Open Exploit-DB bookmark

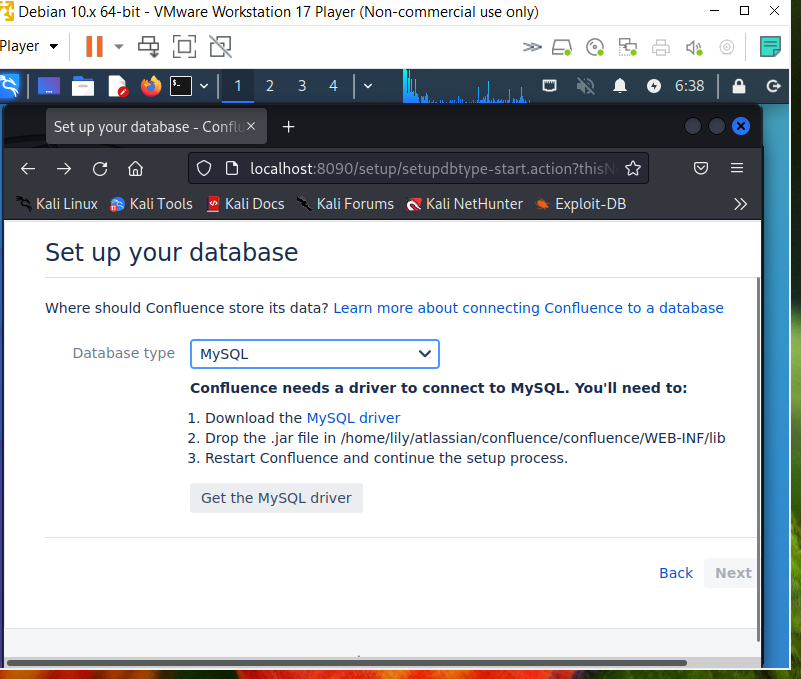point(580,204)
